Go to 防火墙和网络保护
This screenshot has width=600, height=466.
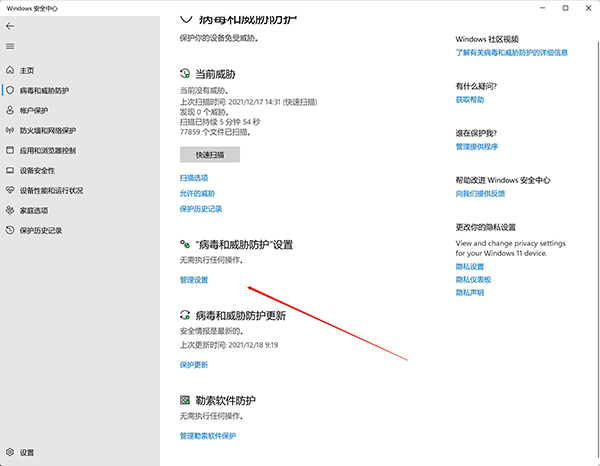click(48, 131)
